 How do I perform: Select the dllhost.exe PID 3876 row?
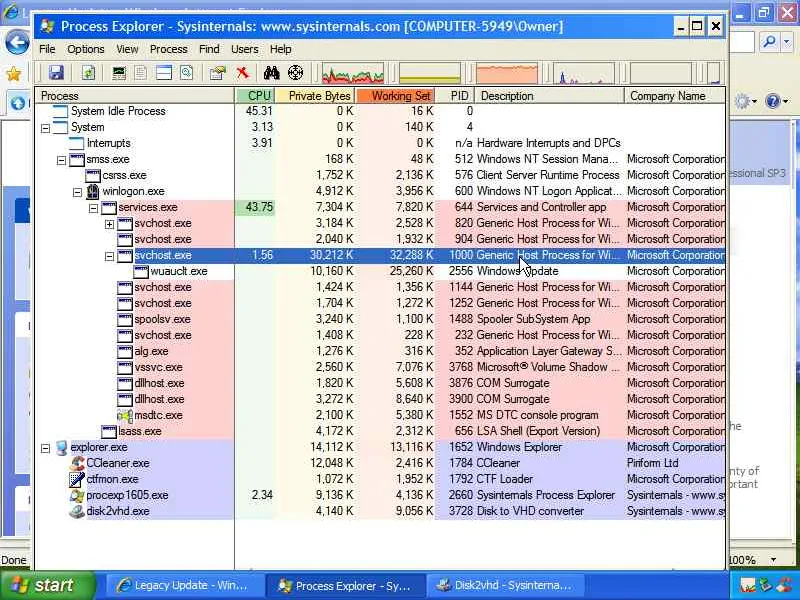pos(380,383)
